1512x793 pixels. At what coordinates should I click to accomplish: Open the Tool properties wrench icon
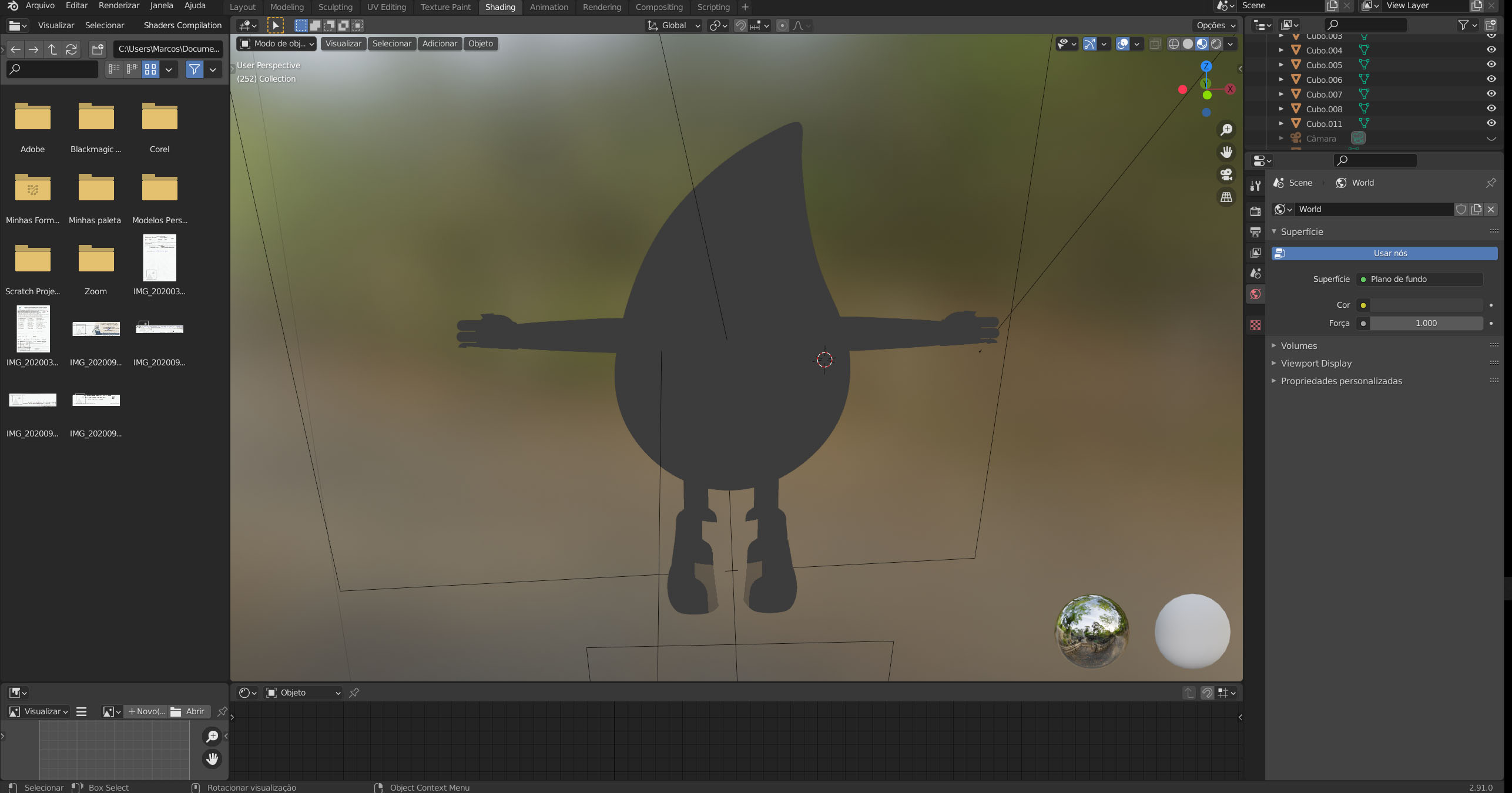(1255, 186)
